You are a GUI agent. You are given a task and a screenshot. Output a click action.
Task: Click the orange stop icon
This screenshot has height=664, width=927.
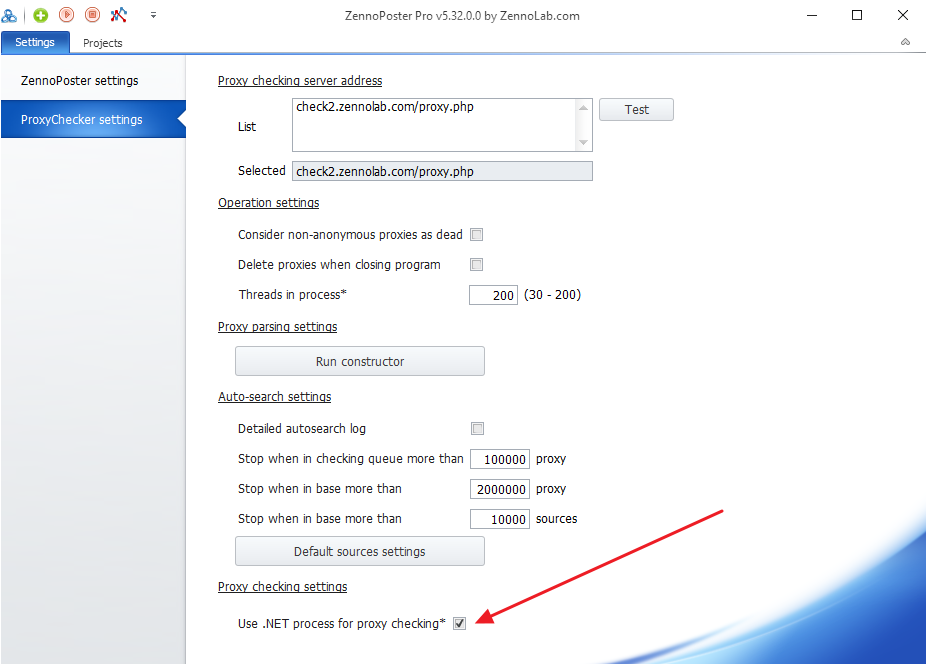point(92,15)
